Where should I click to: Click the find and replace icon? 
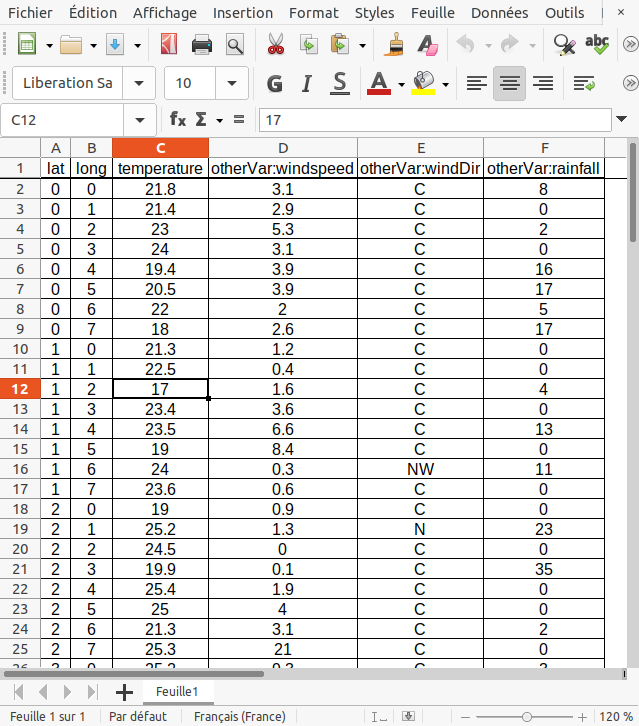(564, 45)
